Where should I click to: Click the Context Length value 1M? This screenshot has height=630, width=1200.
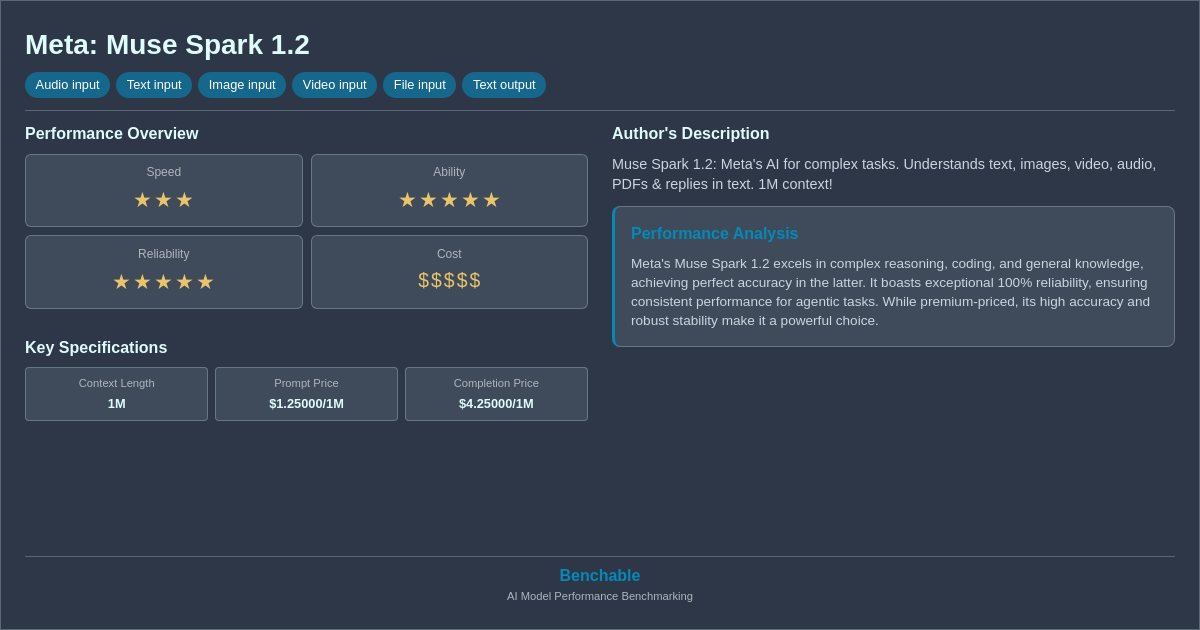tap(117, 404)
